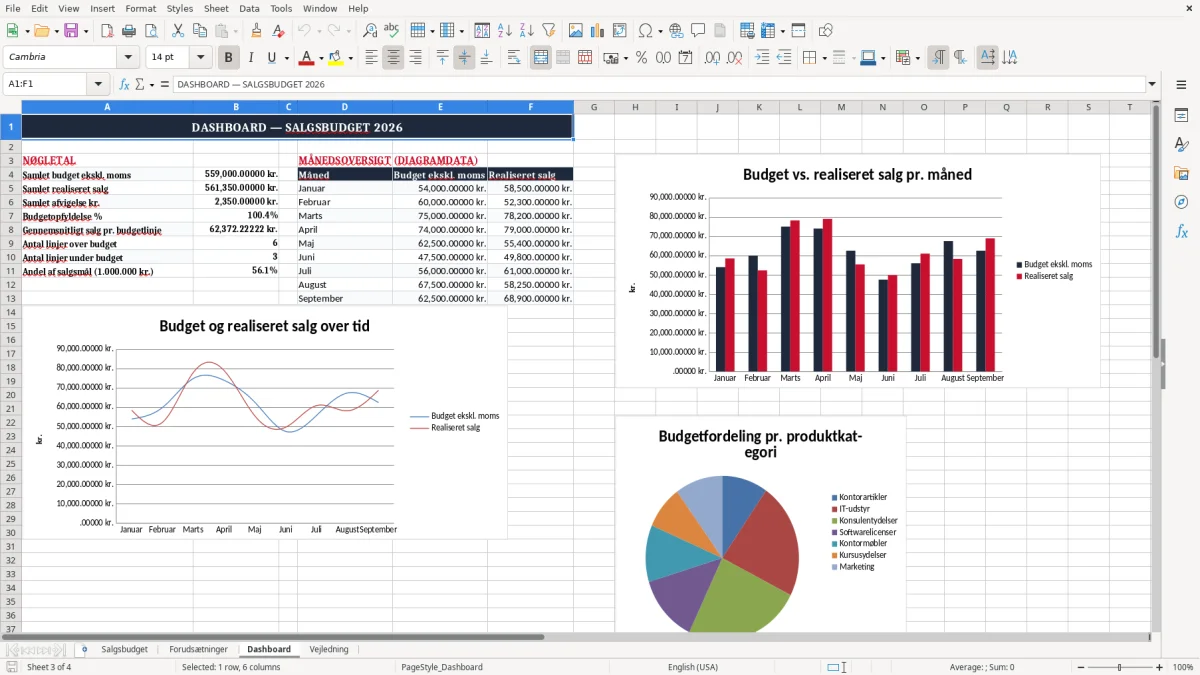Apply AutoFilter funnel icon
The width and height of the screenshot is (1200, 675).
click(x=548, y=31)
